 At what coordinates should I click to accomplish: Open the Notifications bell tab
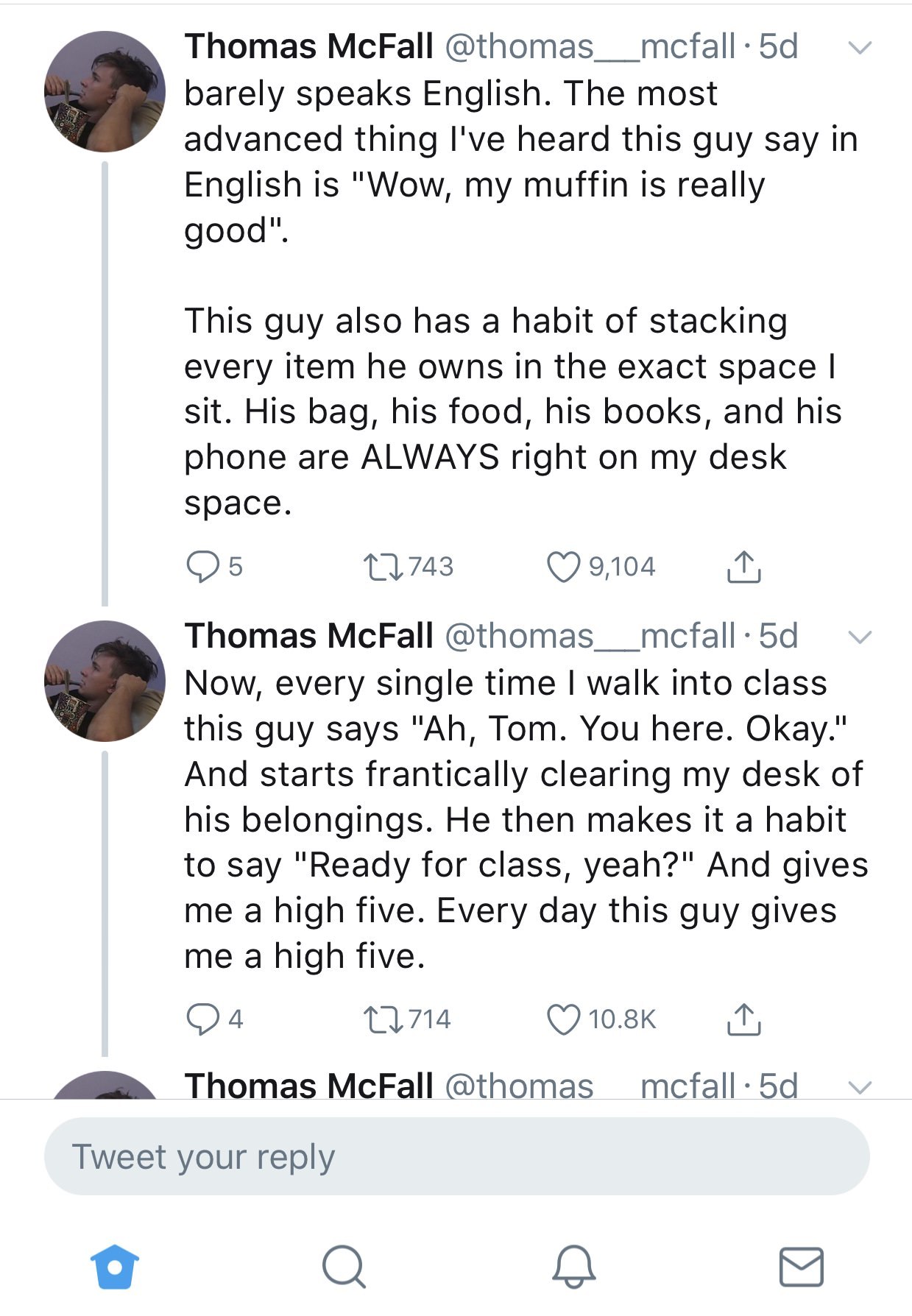click(573, 1267)
